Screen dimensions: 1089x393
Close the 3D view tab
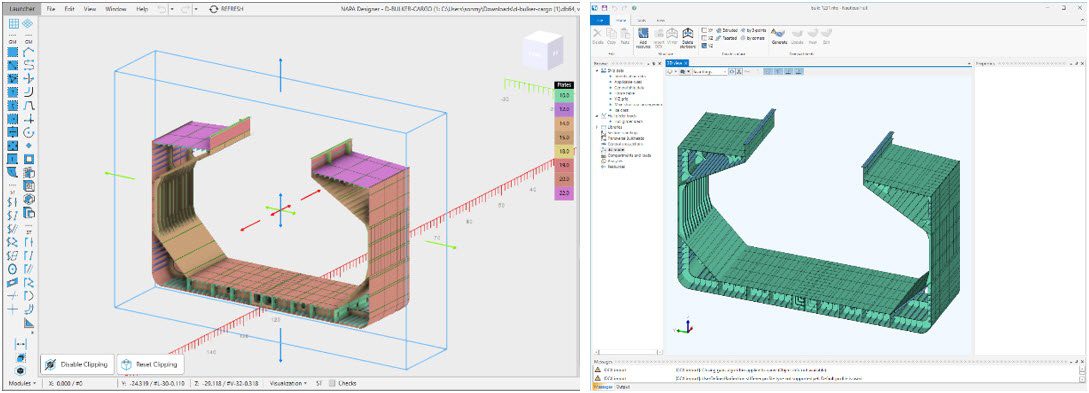click(x=686, y=63)
